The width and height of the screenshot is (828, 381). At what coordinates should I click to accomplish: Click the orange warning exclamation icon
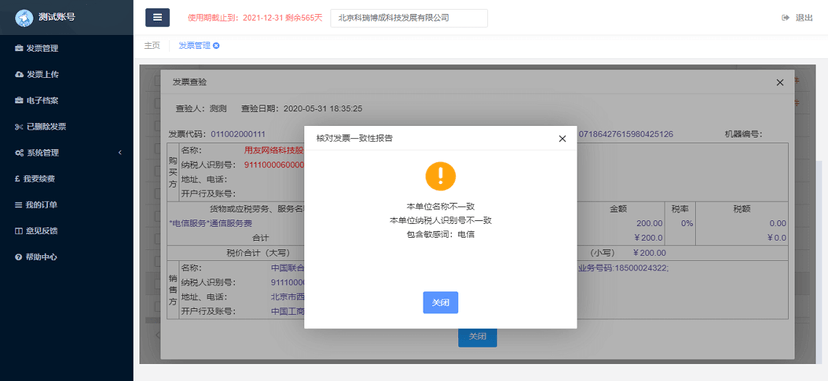(440, 176)
